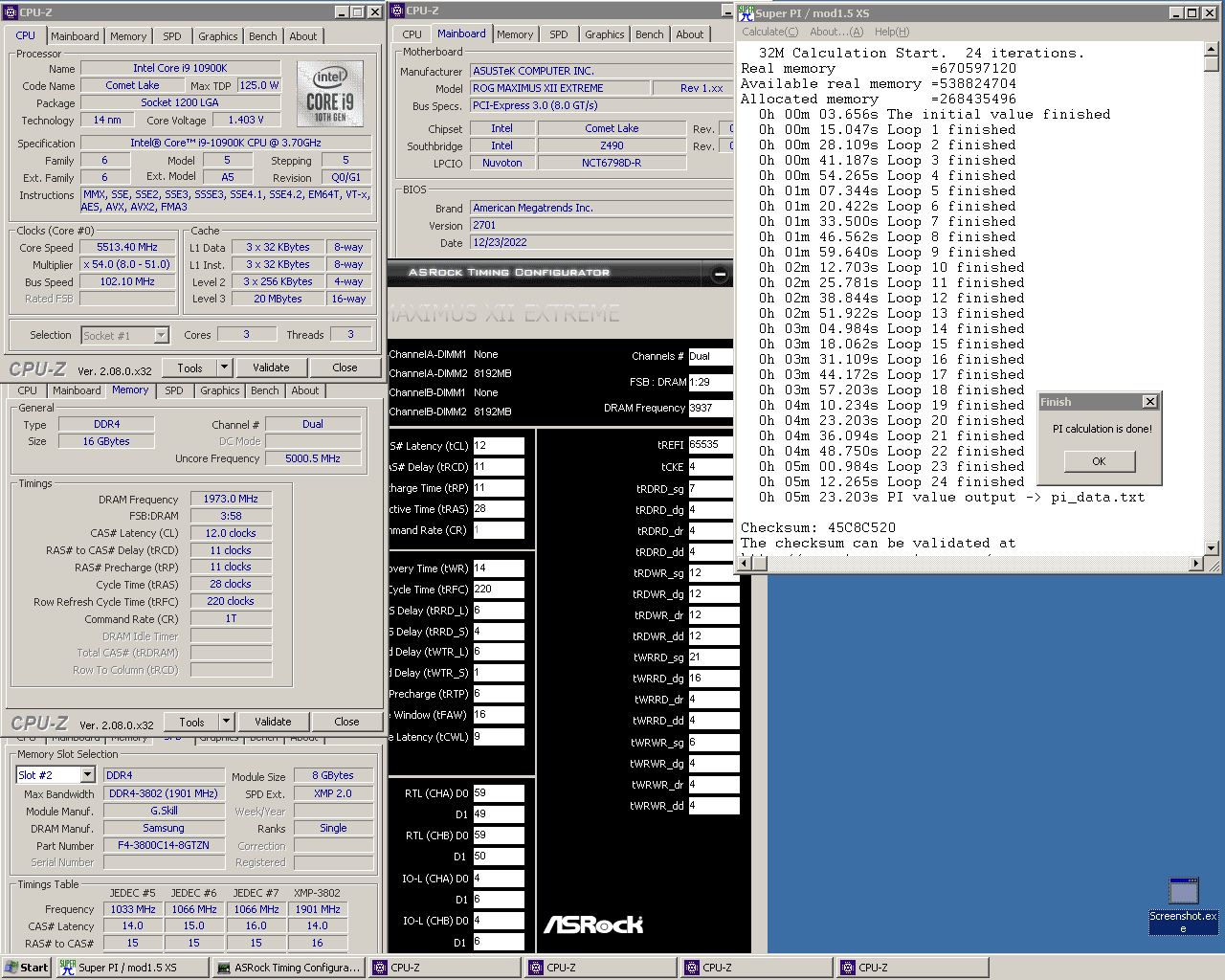Click the Super PI title bar icon
This screenshot has height=980, width=1225.
[746, 12]
